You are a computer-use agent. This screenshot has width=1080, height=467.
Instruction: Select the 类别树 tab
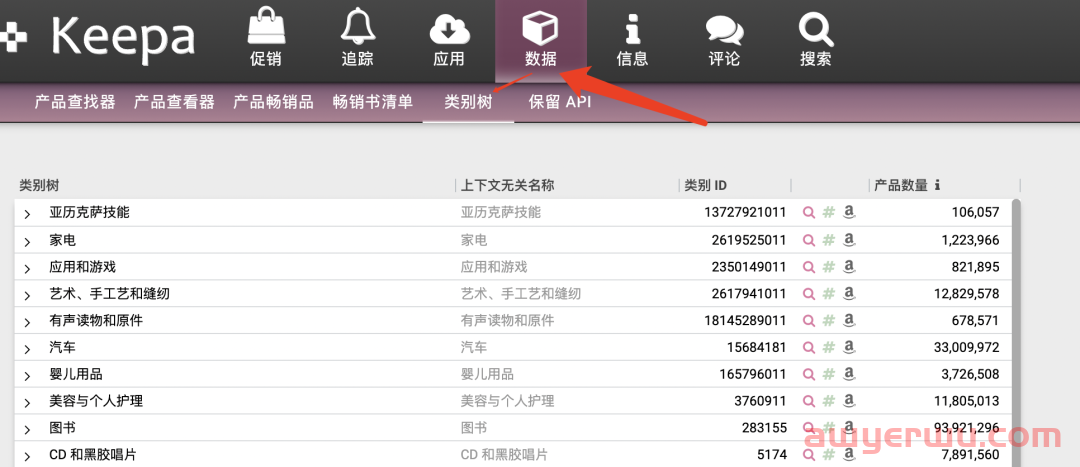[468, 103]
